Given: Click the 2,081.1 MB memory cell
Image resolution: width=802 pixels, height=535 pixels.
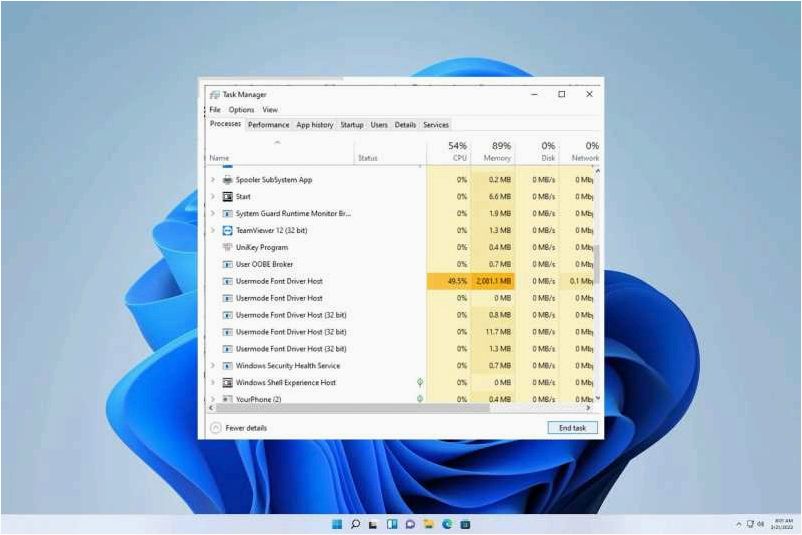Looking at the screenshot, I should (493, 281).
